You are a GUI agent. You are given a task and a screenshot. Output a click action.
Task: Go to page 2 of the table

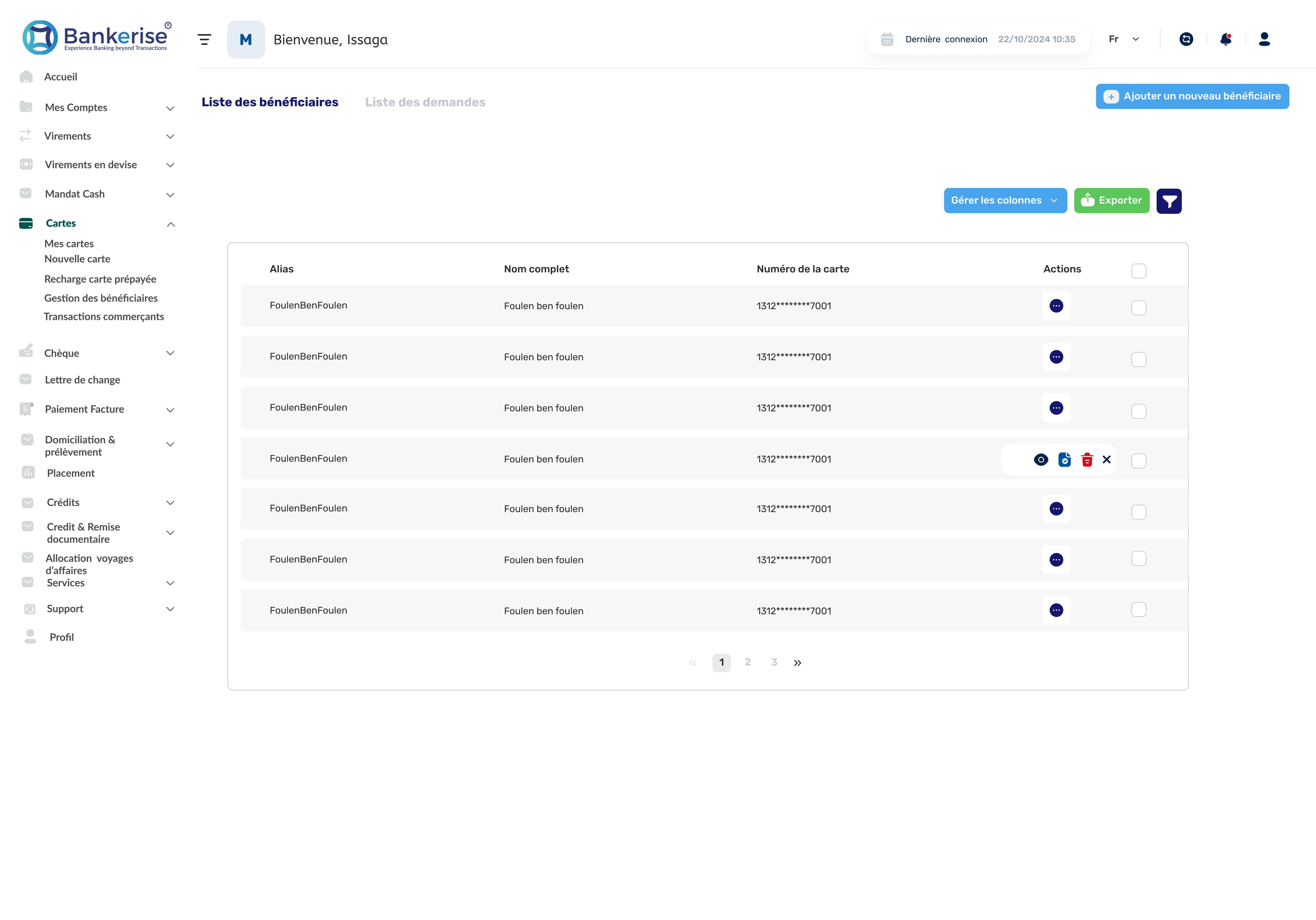747,662
